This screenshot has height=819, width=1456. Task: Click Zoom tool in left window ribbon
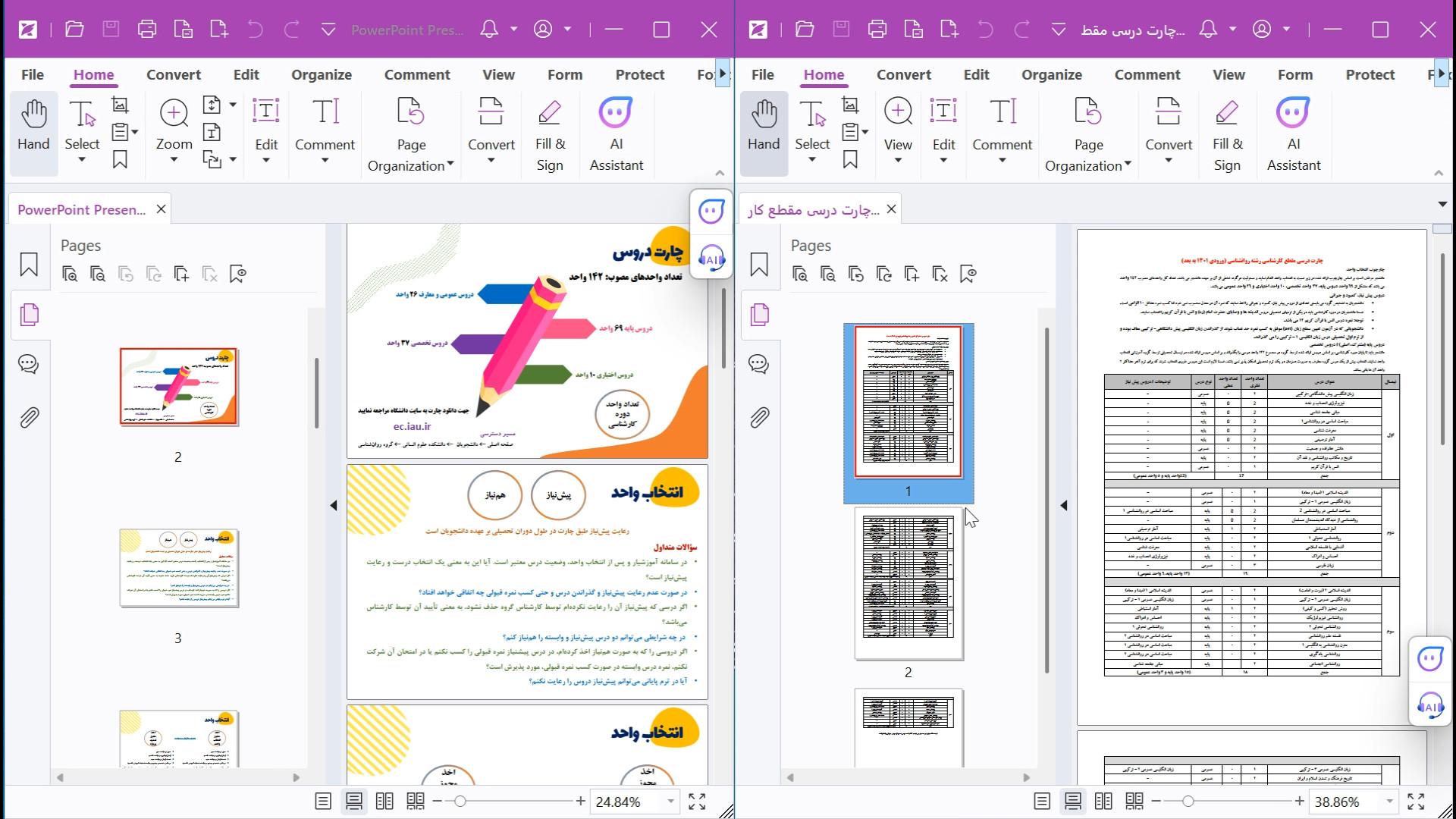coord(174,125)
